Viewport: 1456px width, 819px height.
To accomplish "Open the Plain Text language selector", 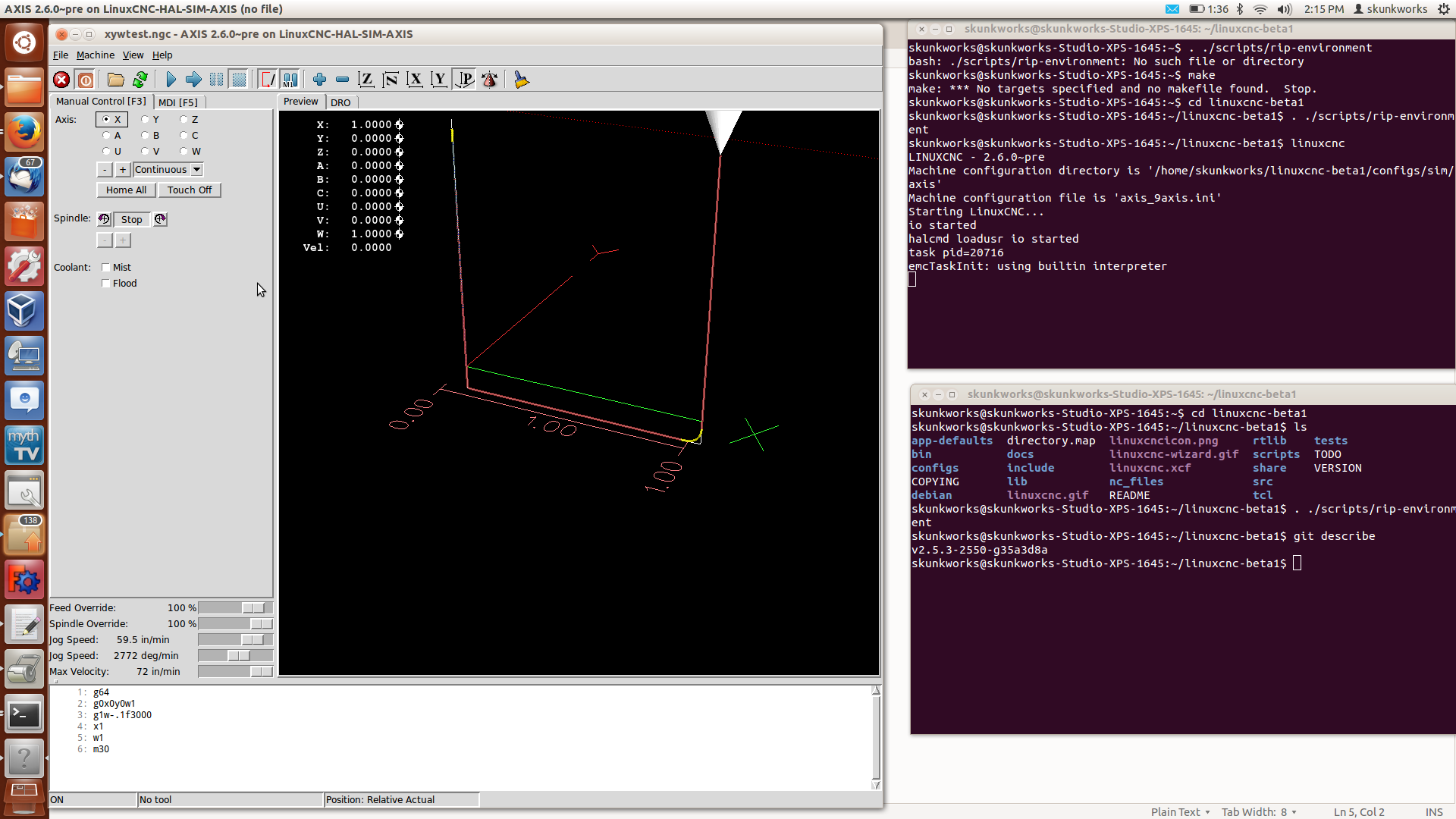I will (1180, 811).
